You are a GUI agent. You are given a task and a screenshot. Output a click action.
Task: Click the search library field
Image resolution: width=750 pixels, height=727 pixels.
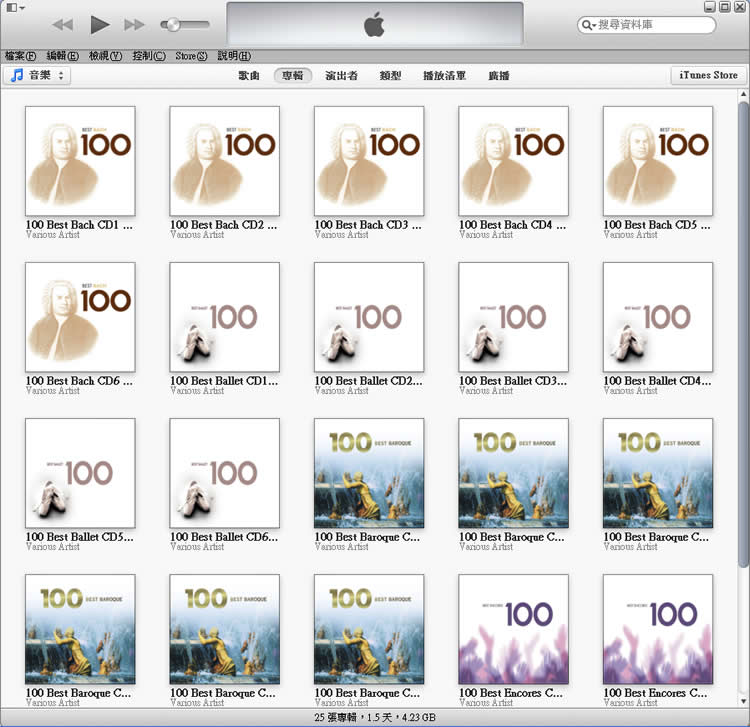pos(646,25)
